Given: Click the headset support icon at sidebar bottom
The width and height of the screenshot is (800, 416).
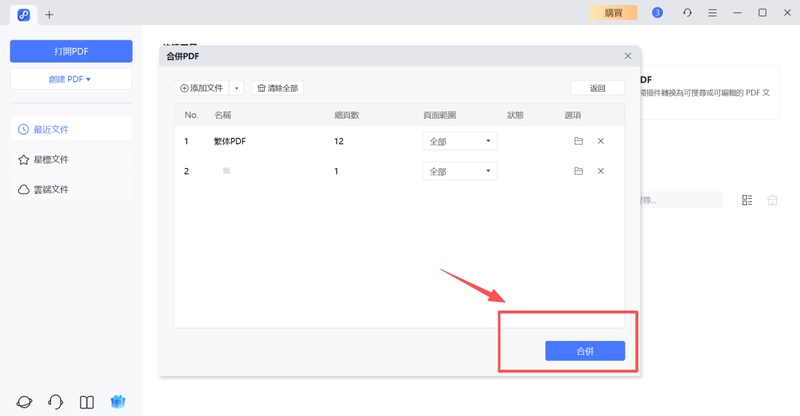Looking at the screenshot, I should [55, 402].
